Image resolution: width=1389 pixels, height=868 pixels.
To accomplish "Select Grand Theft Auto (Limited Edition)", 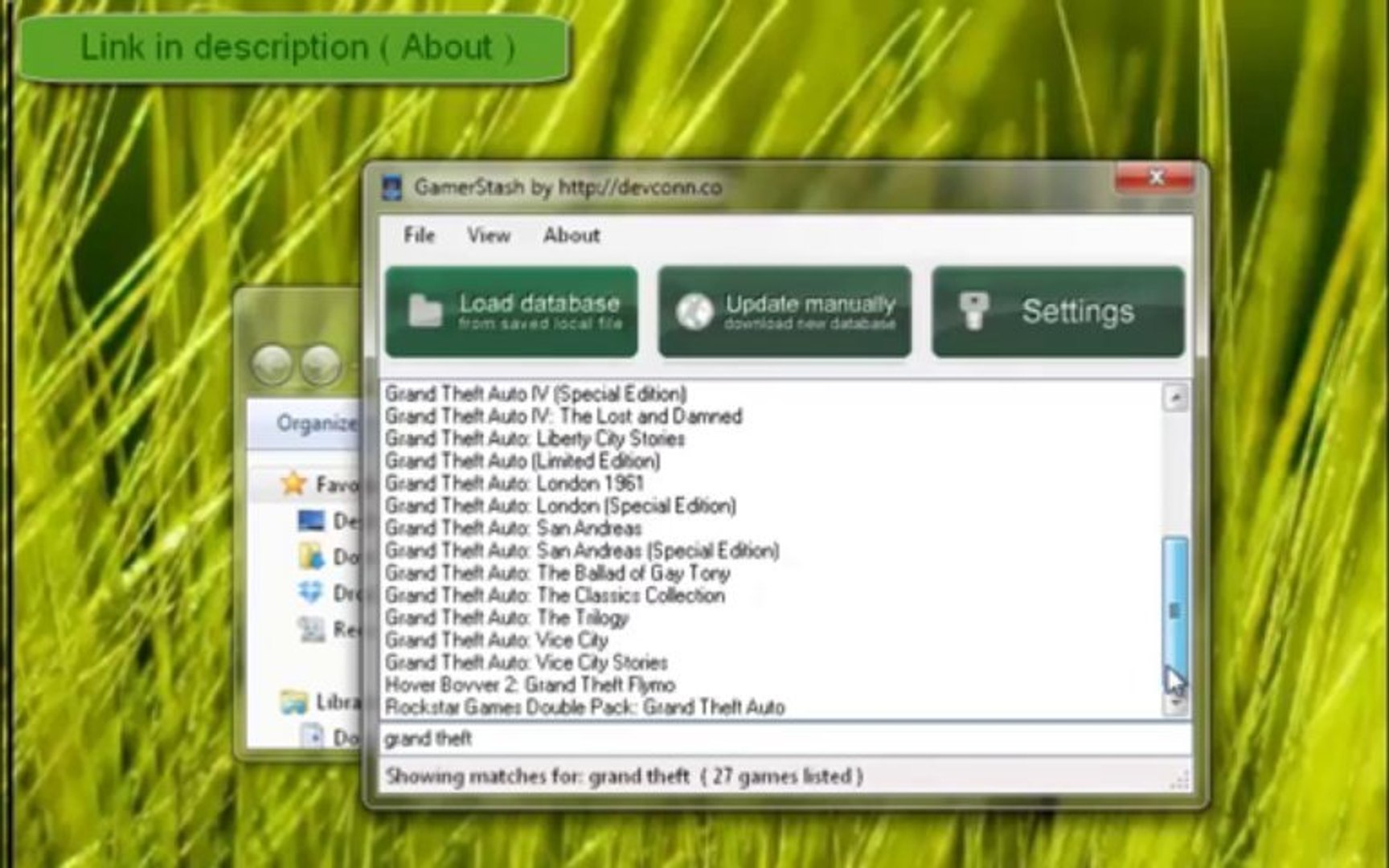I will (522, 461).
